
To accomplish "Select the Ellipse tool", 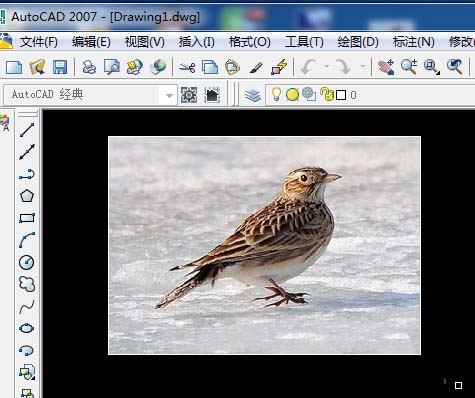I will [27, 328].
